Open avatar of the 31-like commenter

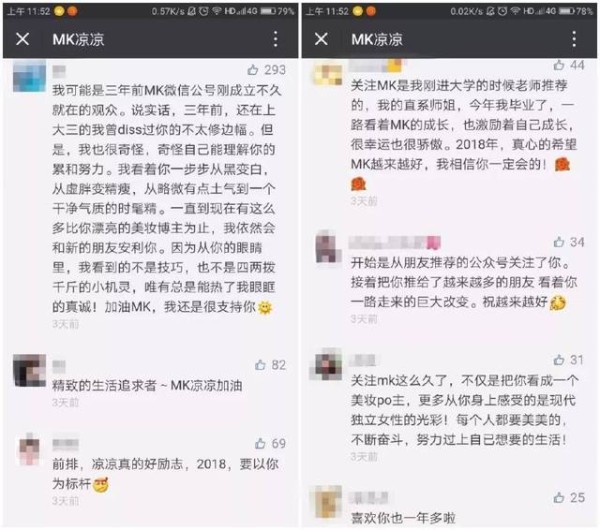tap(328, 364)
